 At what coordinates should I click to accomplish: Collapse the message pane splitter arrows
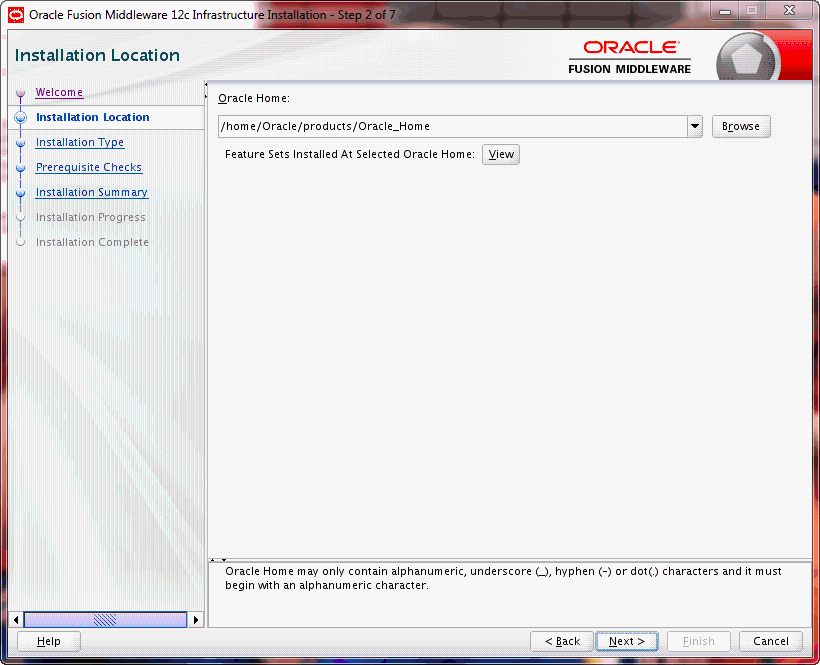point(218,560)
